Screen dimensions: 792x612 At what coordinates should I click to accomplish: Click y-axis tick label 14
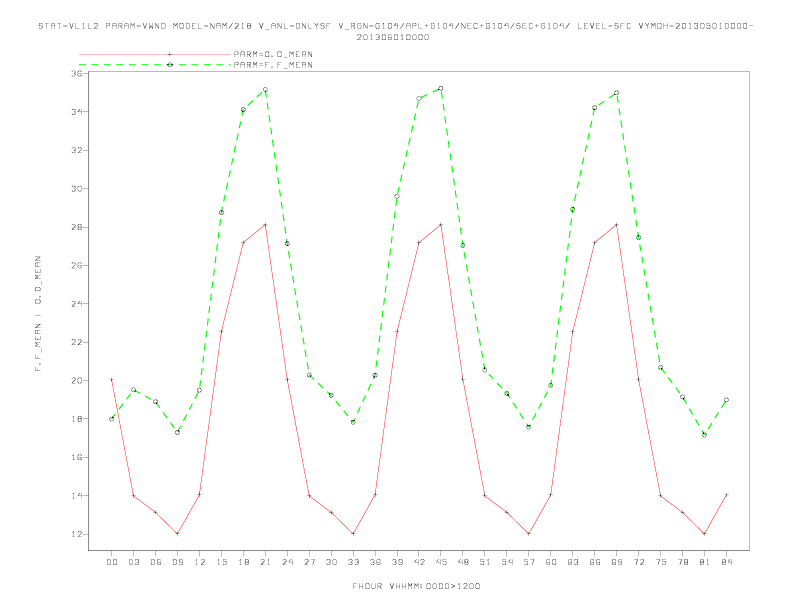pos(77,496)
